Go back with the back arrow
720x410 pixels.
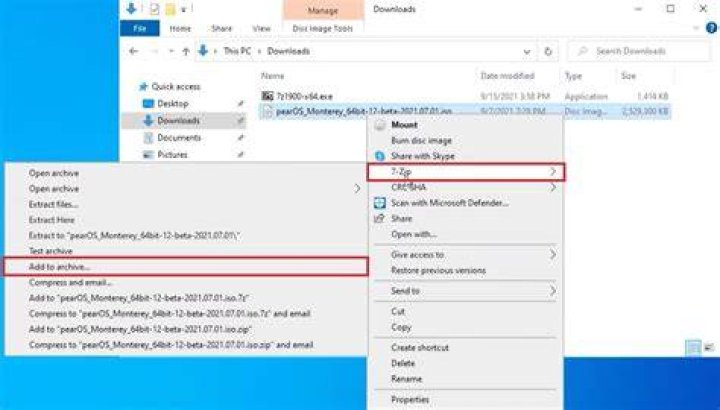point(133,51)
